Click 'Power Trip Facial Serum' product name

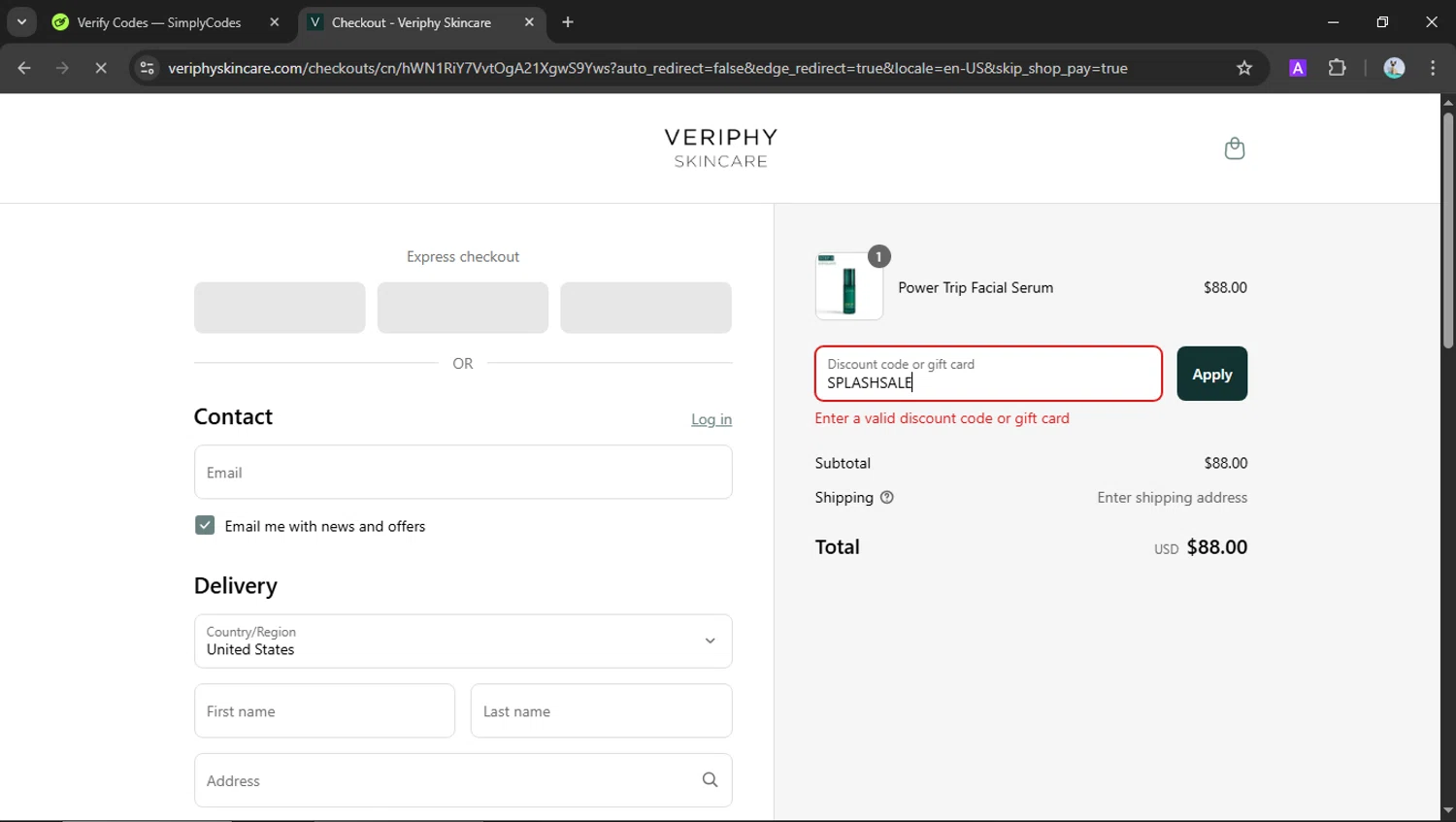pos(976,287)
